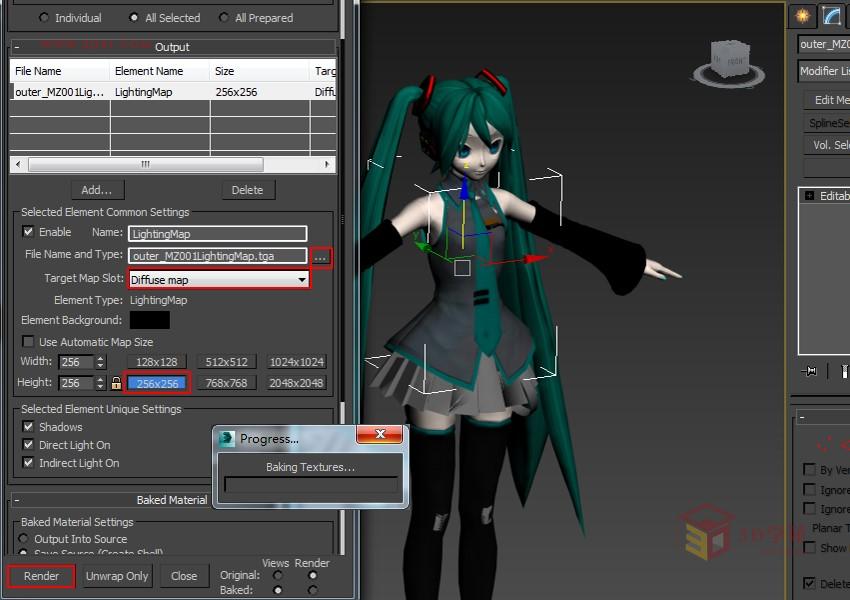
Task: Click the Close button in dialog
Action: pyautogui.click(x=184, y=576)
